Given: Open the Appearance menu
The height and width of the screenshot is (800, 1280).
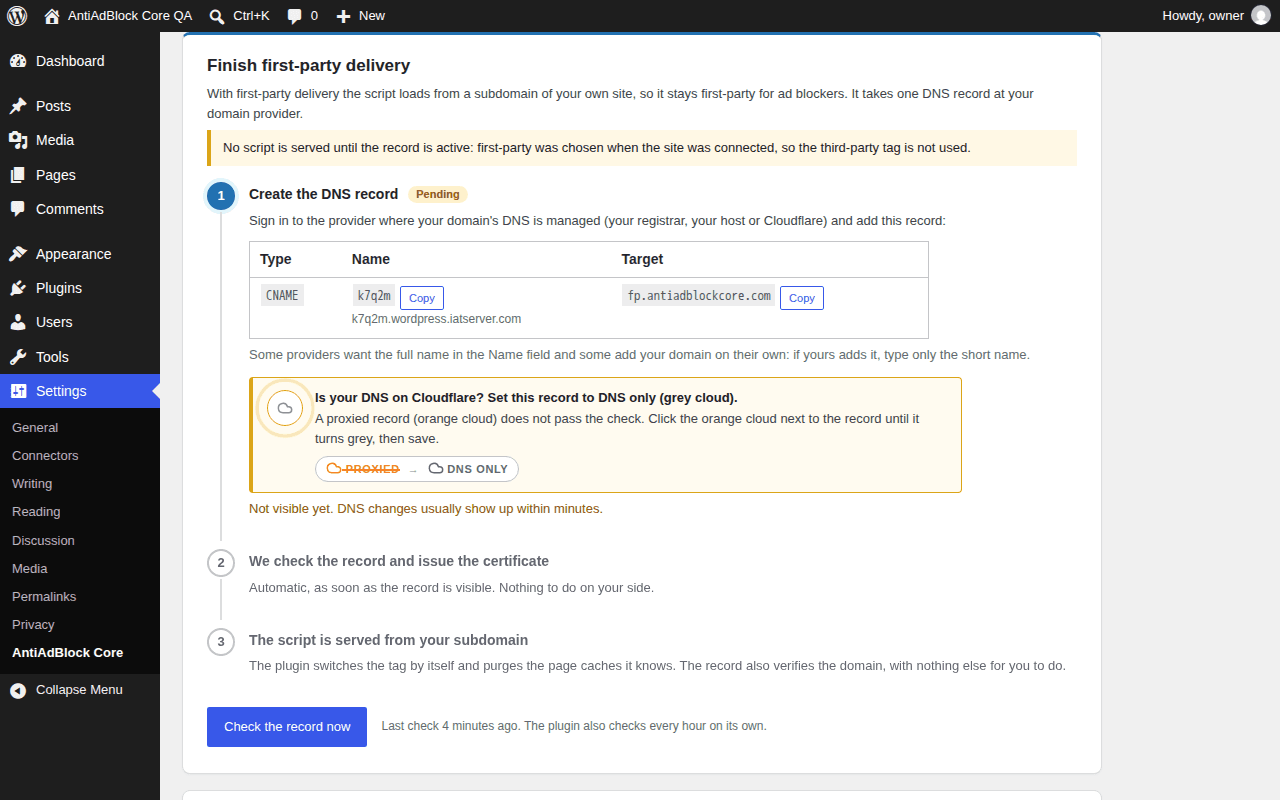Looking at the screenshot, I should tap(80, 254).
